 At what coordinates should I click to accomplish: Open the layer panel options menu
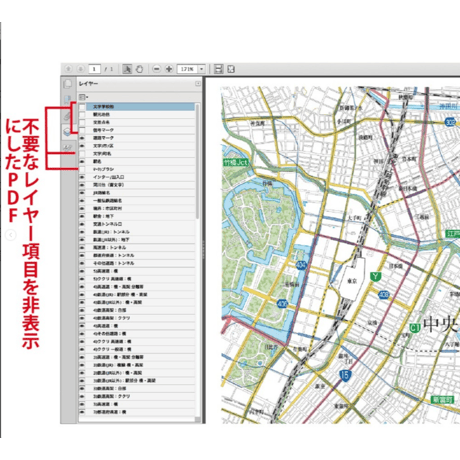[83, 97]
